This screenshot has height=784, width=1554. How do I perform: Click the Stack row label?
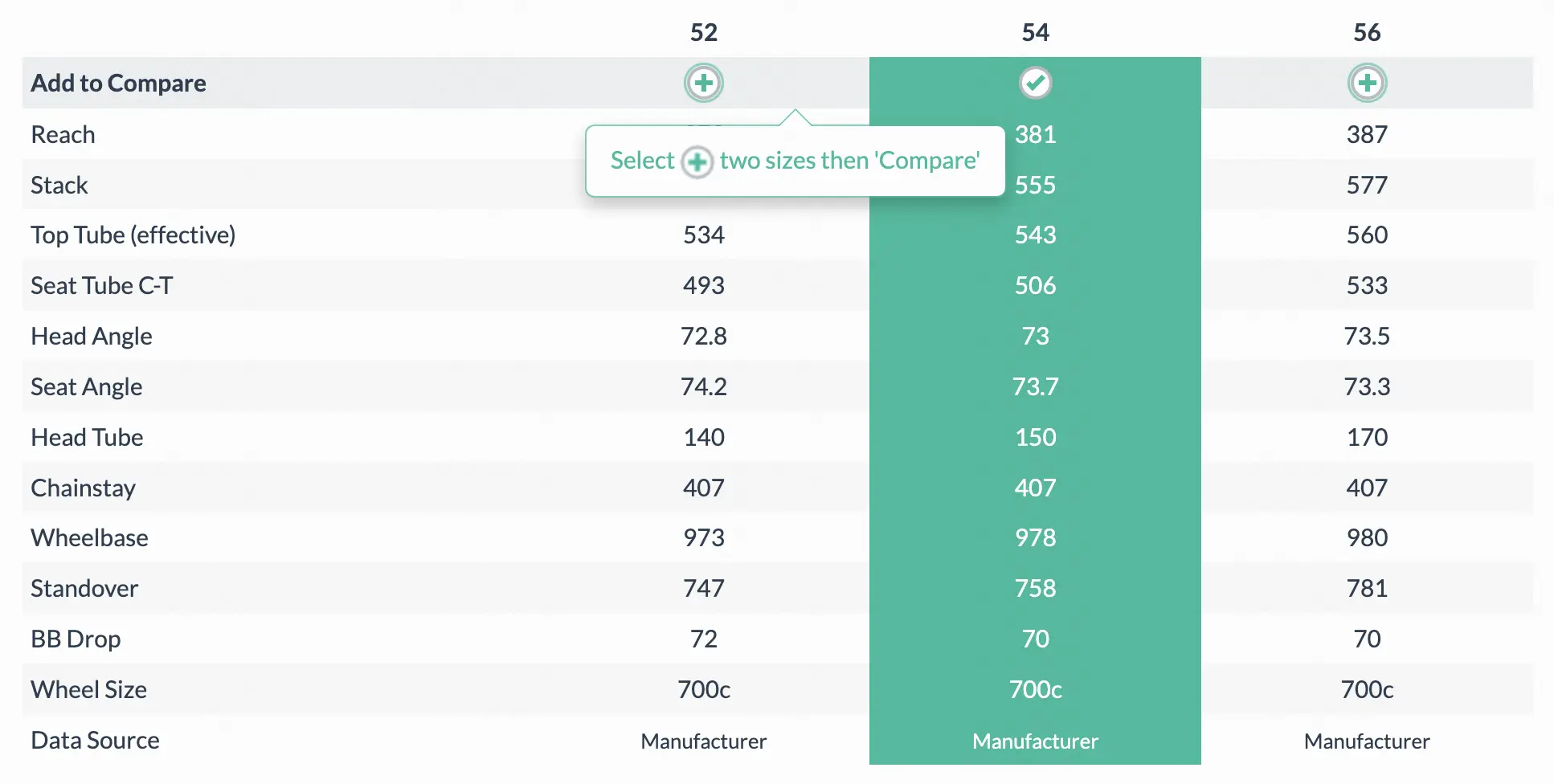click(x=59, y=185)
